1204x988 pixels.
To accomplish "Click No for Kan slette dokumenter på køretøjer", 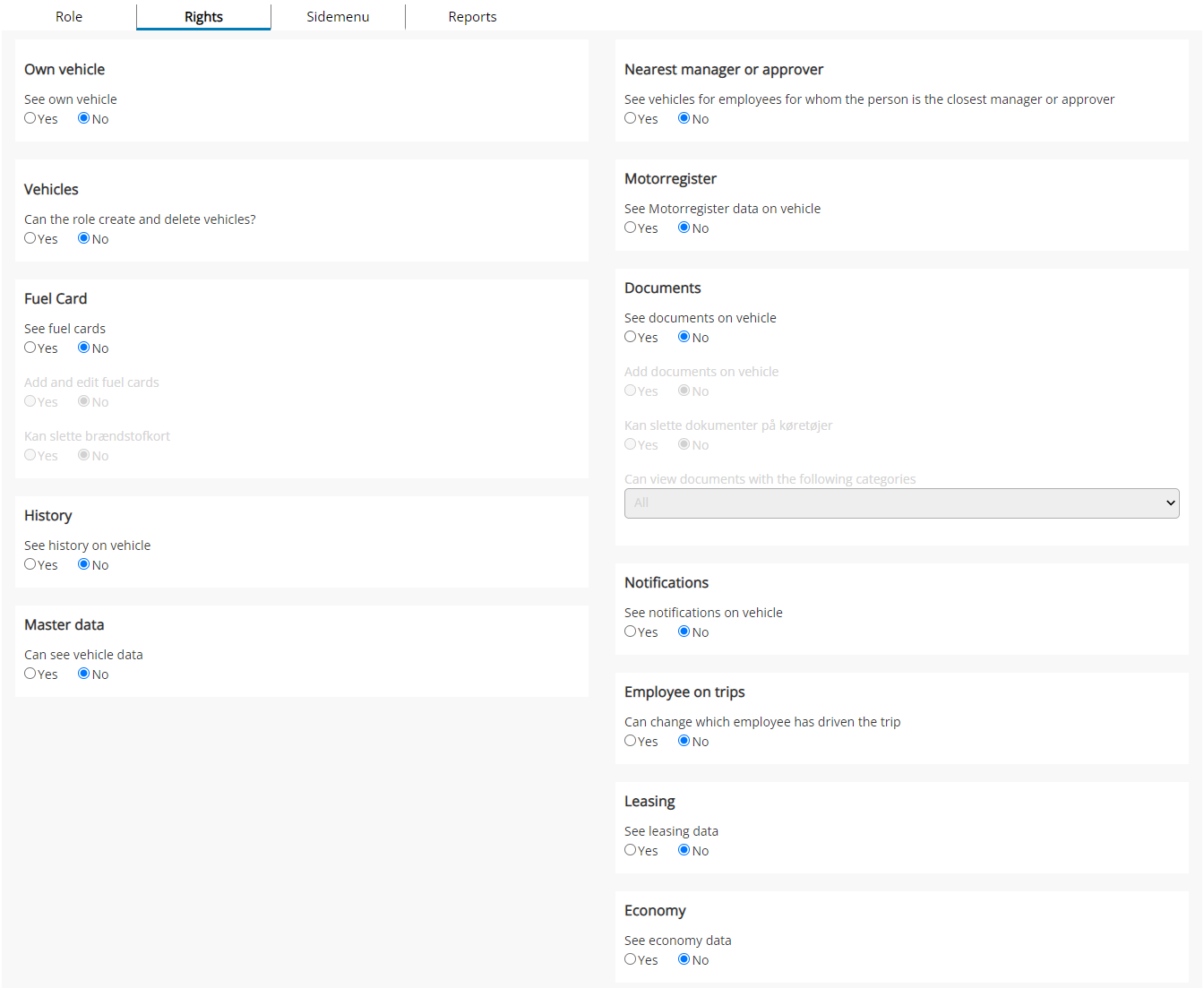I will tap(684, 444).
